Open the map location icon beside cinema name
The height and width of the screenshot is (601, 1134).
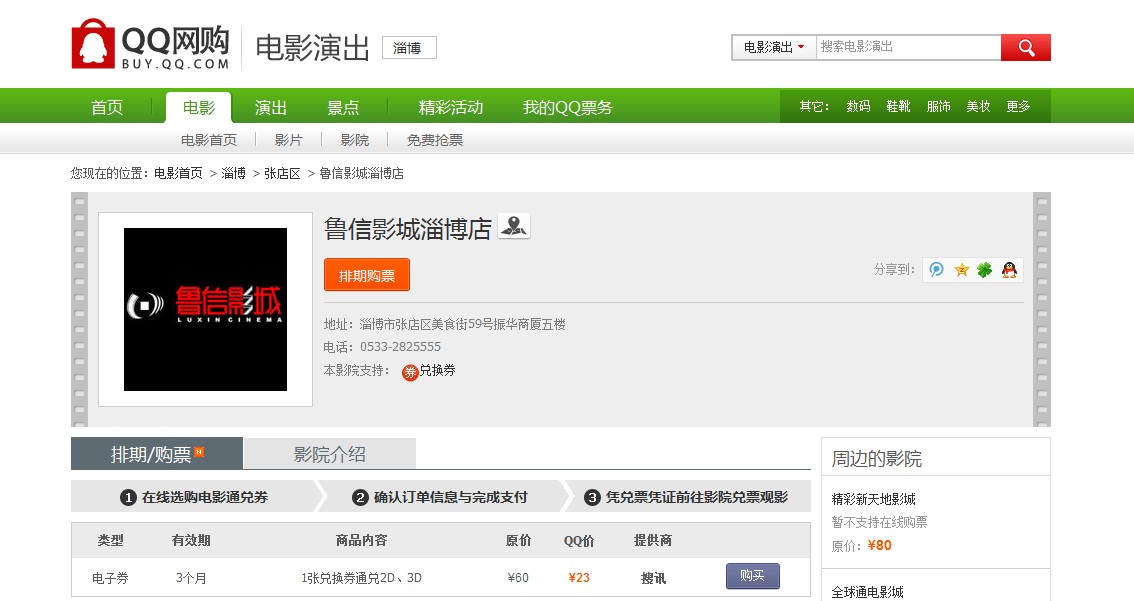click(x=514, y=226)
